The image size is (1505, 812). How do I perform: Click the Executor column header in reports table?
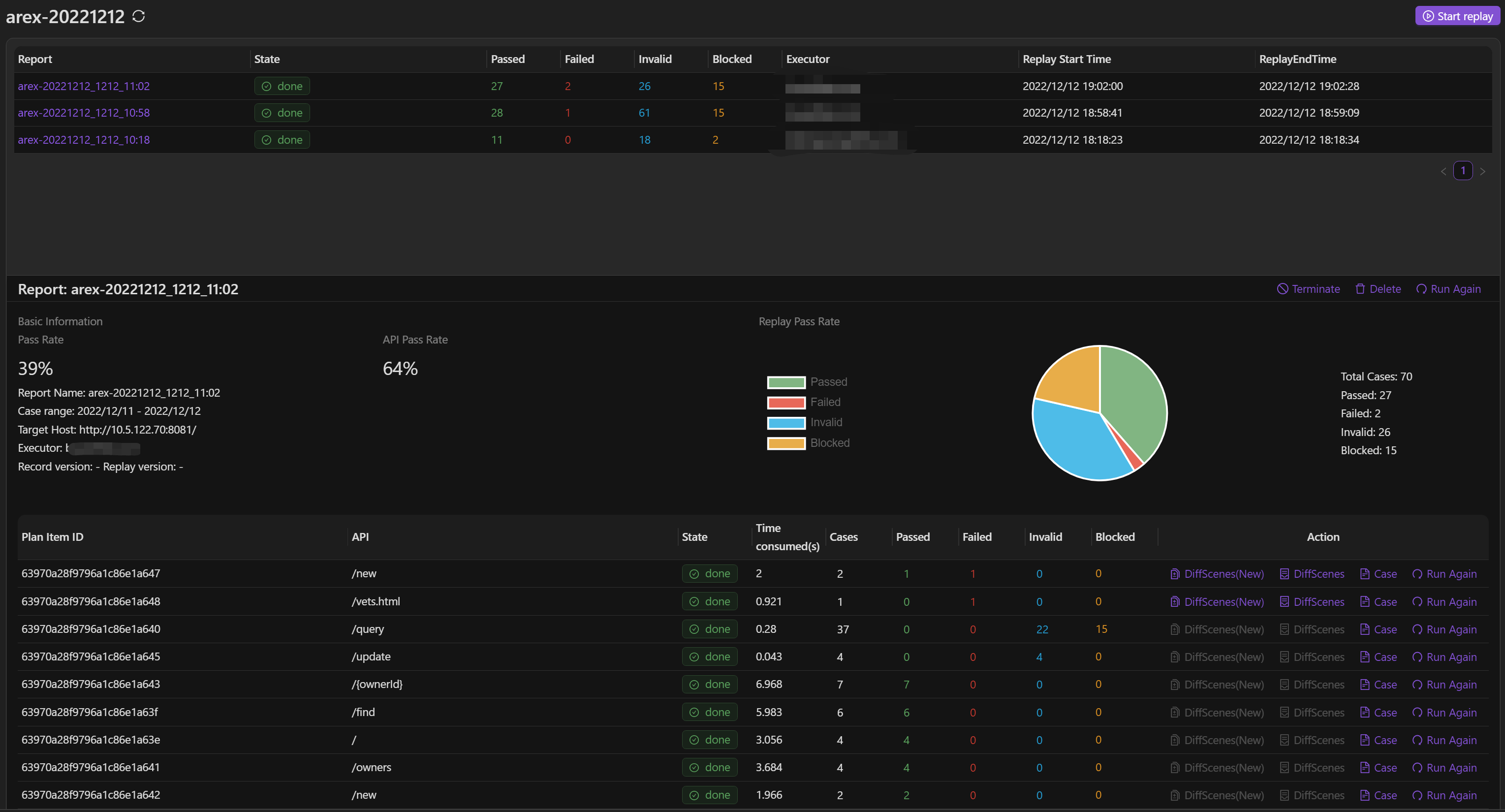click(x=808, y=59)
